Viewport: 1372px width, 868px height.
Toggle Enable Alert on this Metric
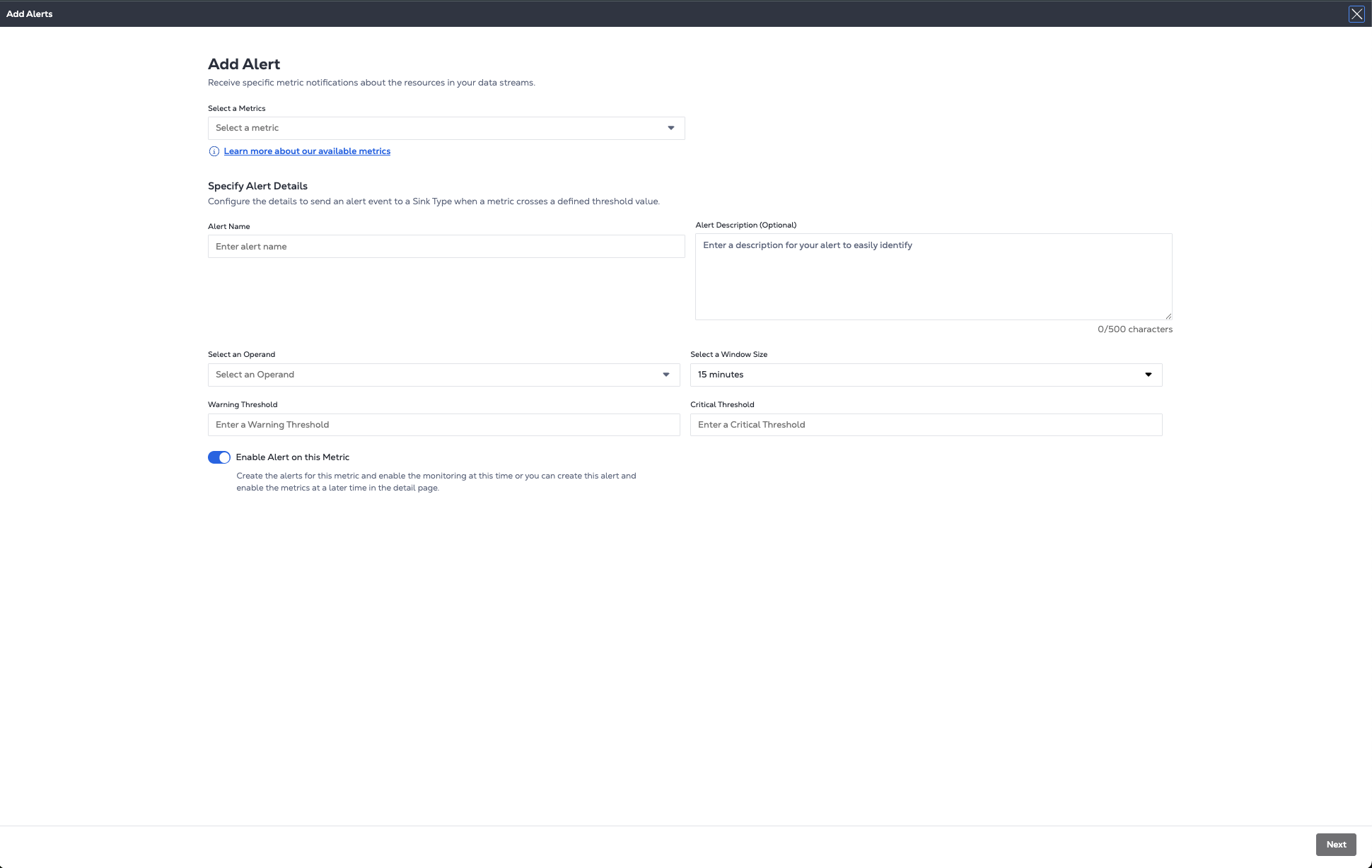coord(219,457)
